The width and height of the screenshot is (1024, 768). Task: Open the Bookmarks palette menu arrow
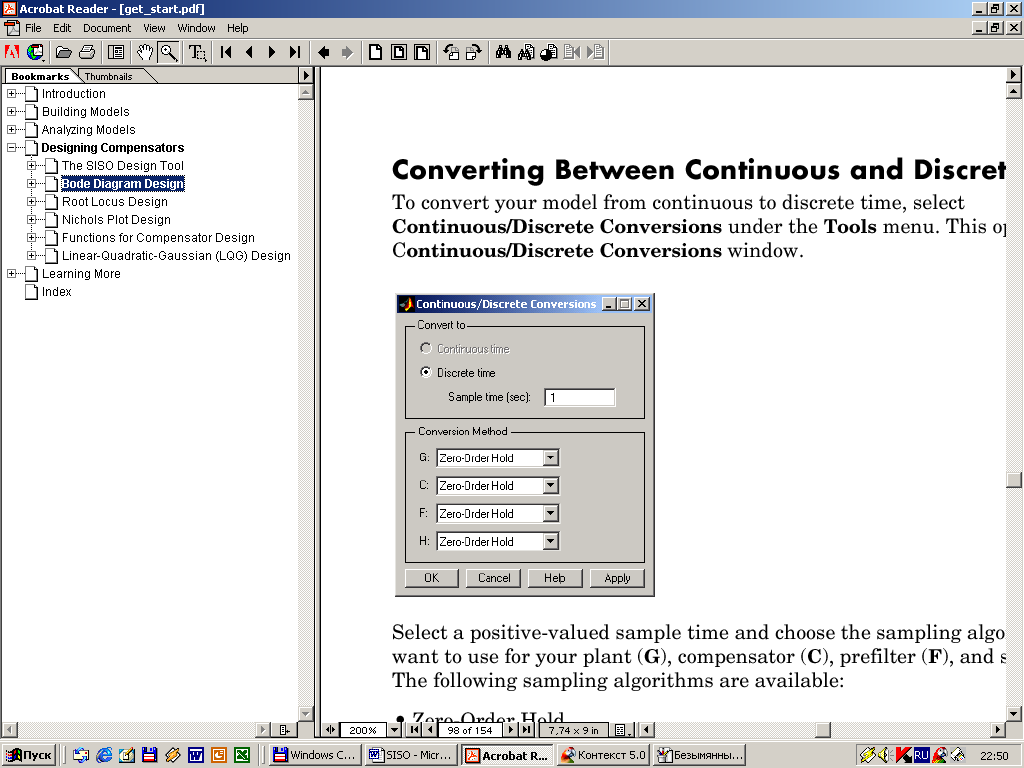pos(306,75)
